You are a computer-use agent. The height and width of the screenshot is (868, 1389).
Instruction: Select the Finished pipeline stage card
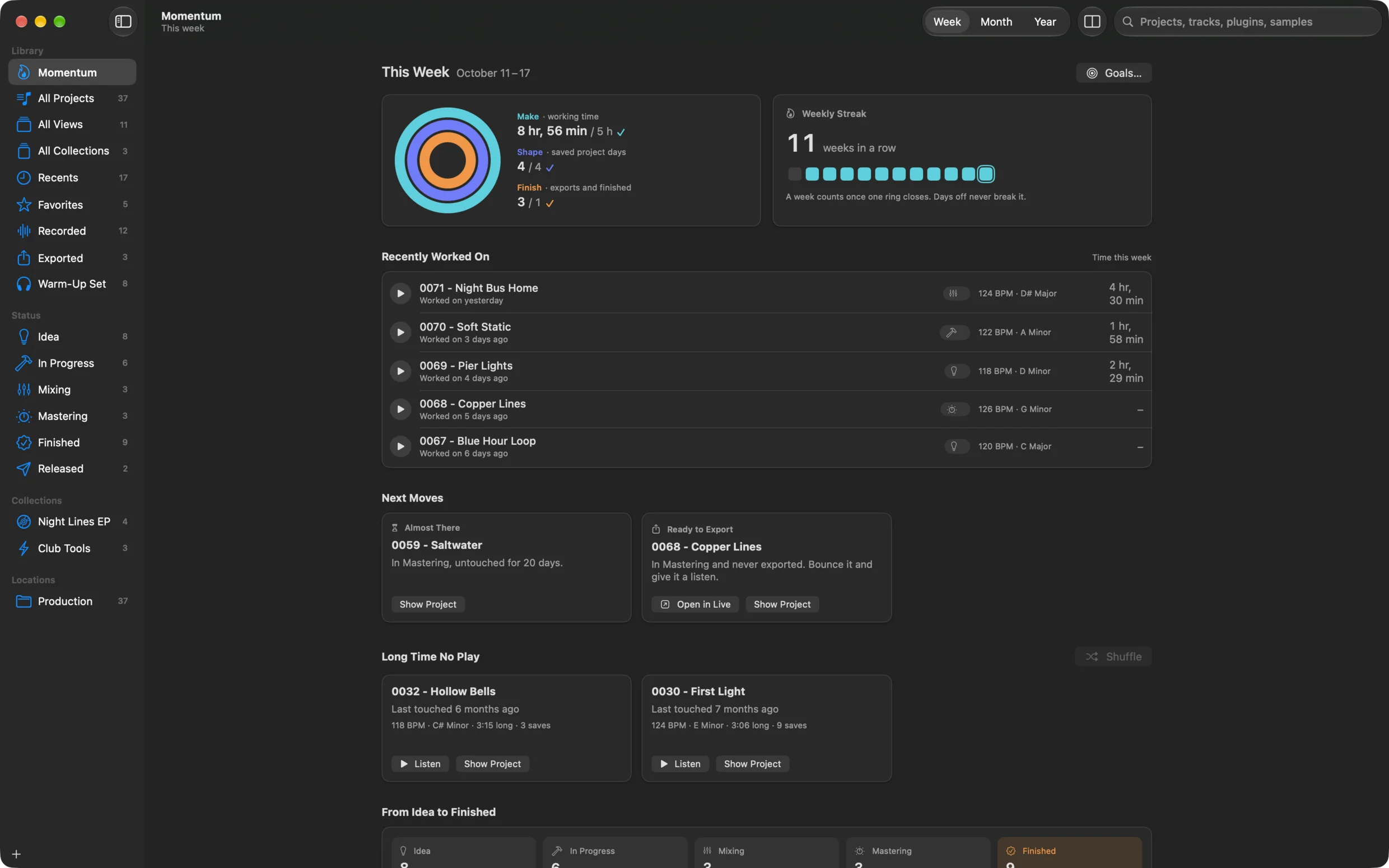pyautogui.click(x=1070, y=852)
